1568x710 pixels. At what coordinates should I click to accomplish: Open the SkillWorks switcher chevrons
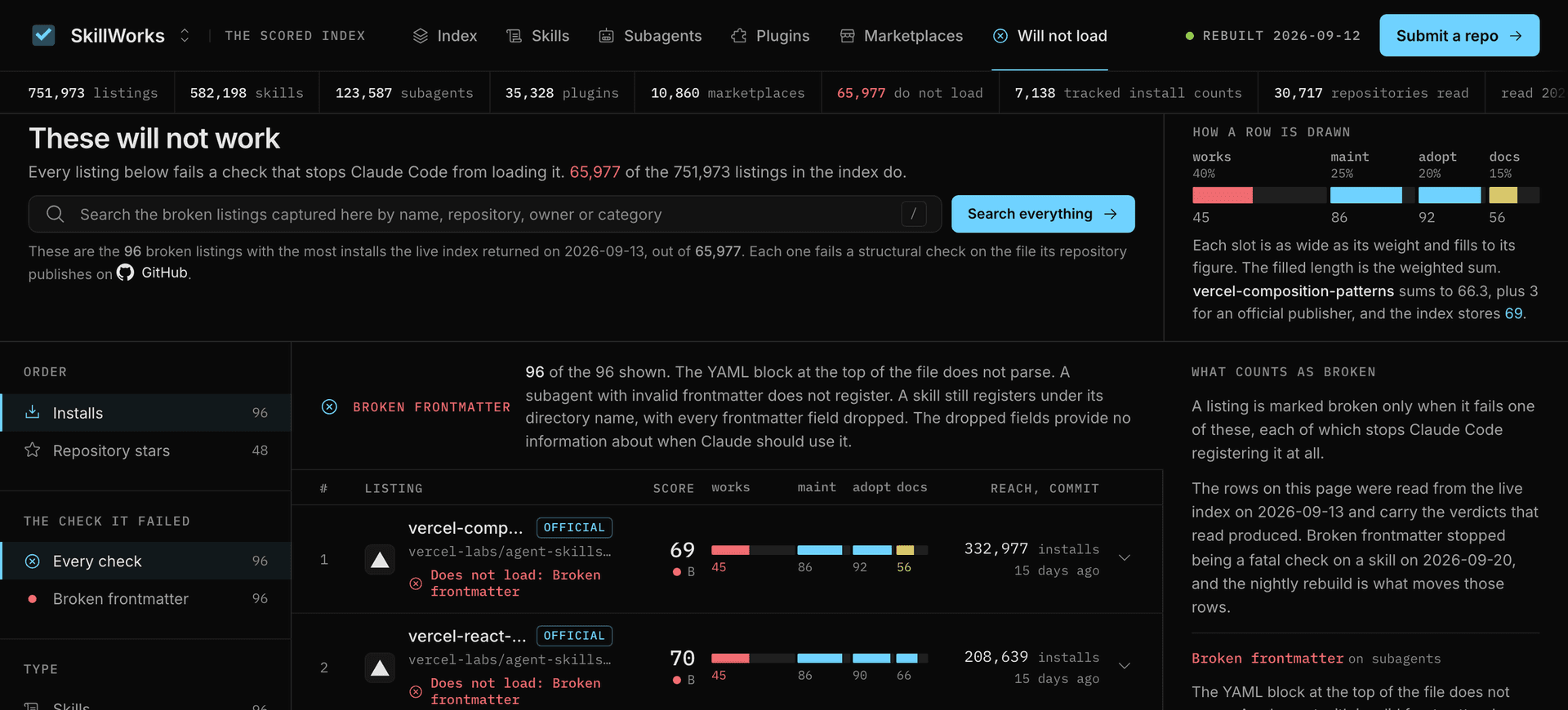[185, 35]
